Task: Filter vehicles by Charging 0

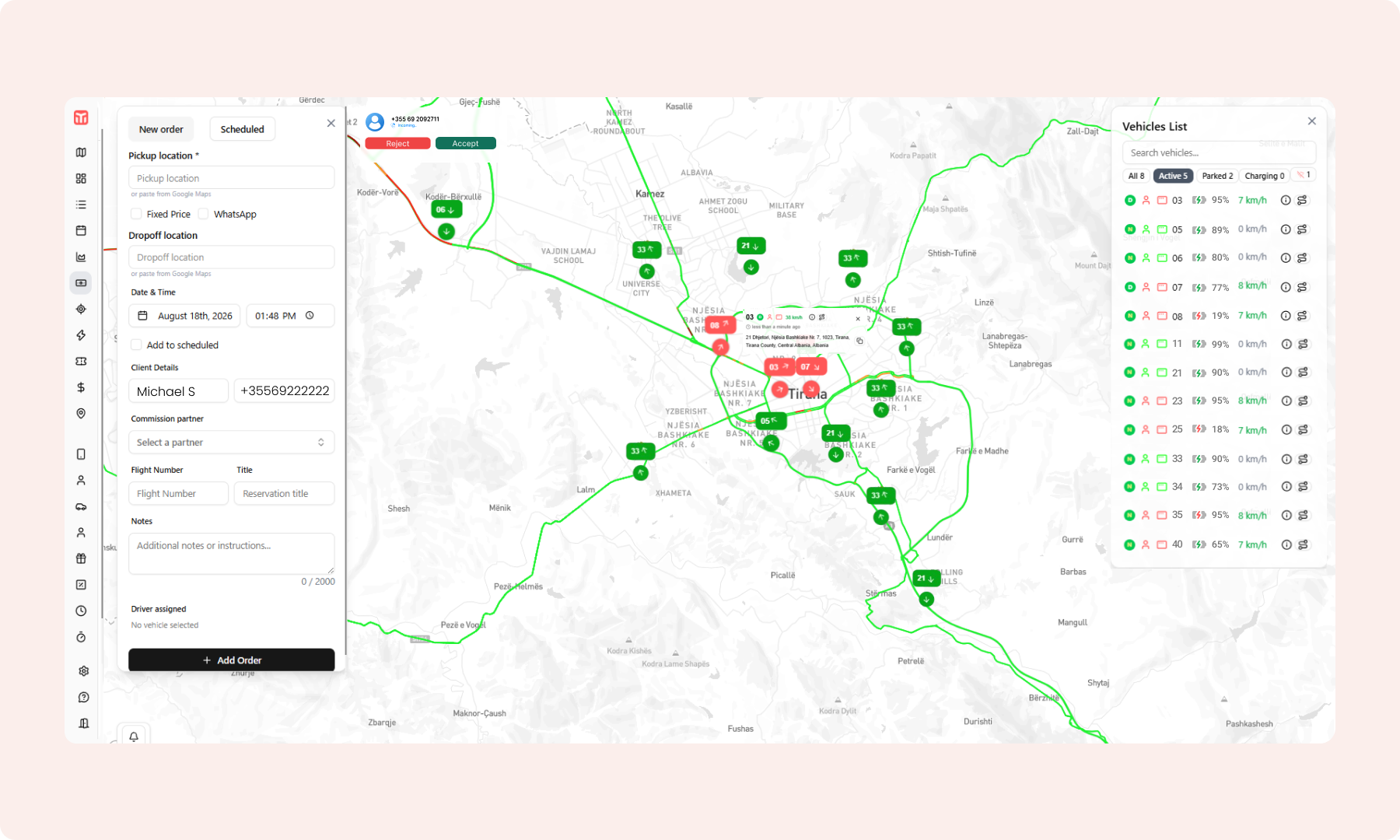Action: (1264, 176)
